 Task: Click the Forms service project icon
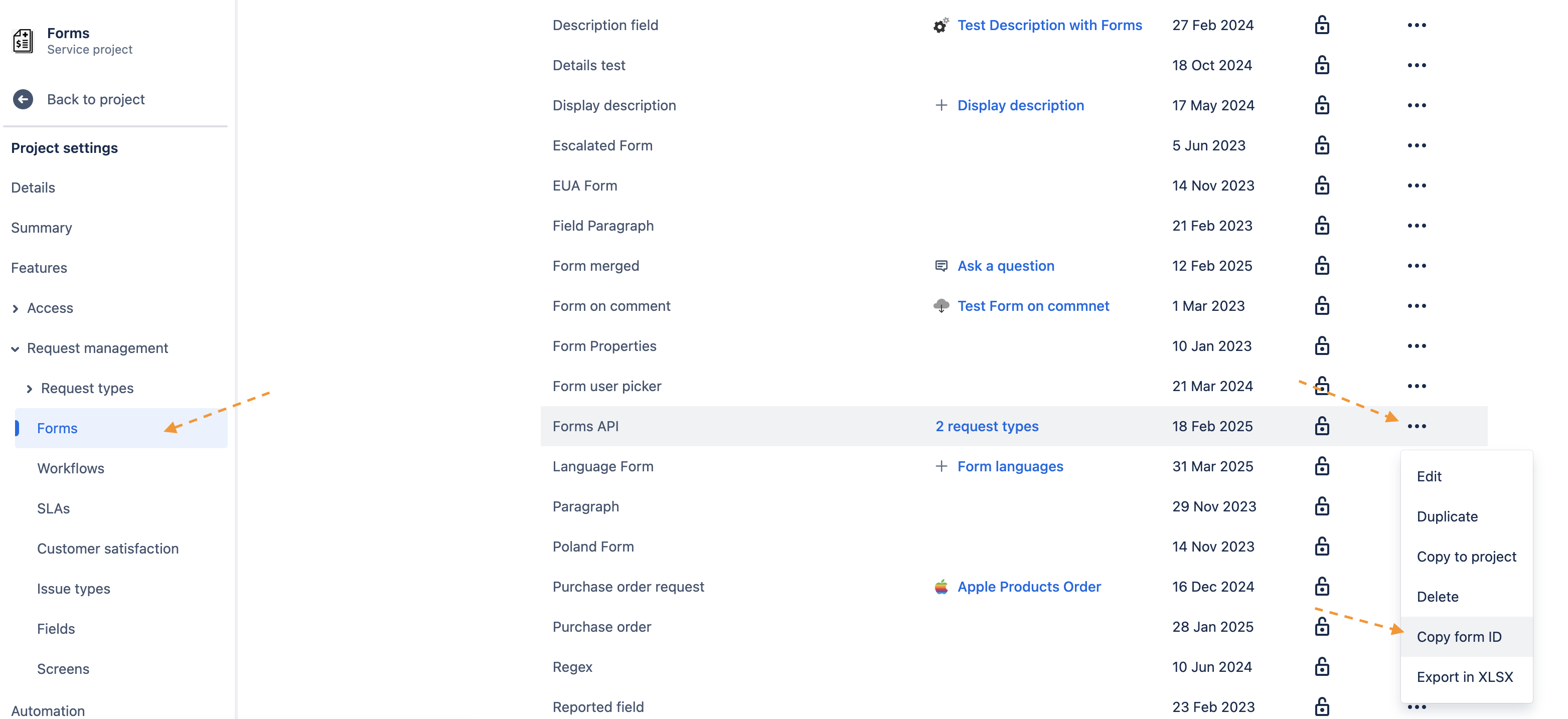coord(23,40)
